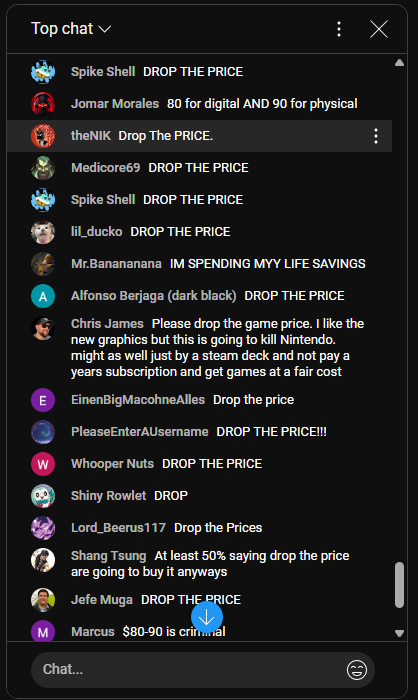Open the chat options three-dot menu in header
The width and height of the screenshot is (418, 700).
coord(339,29)
